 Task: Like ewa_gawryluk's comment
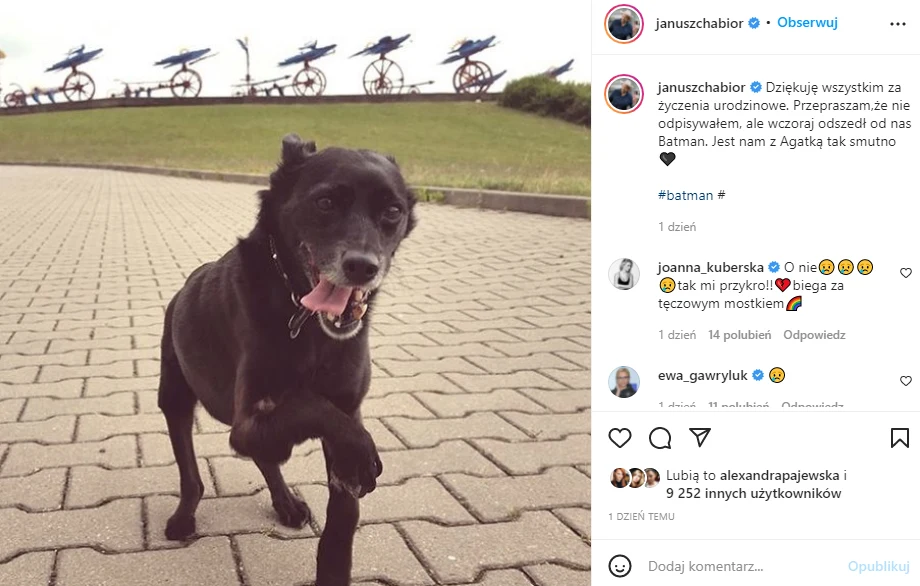point(905,381)
